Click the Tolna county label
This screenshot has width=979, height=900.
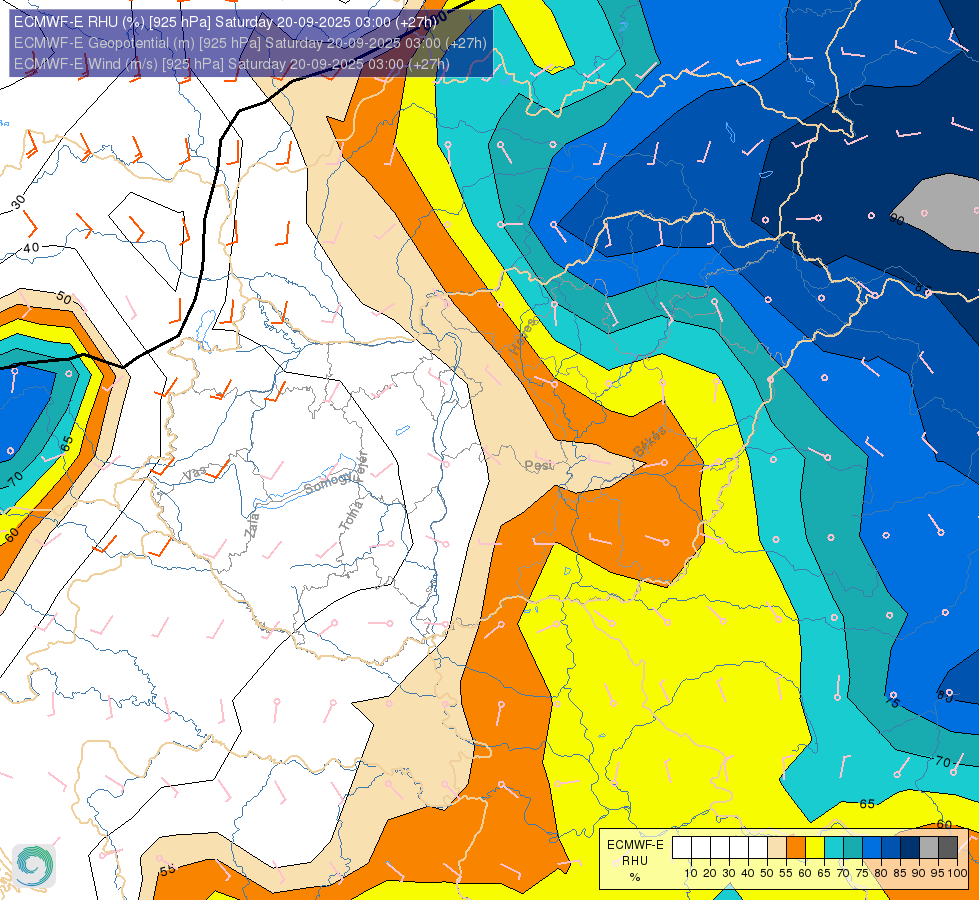coord(350,516)
